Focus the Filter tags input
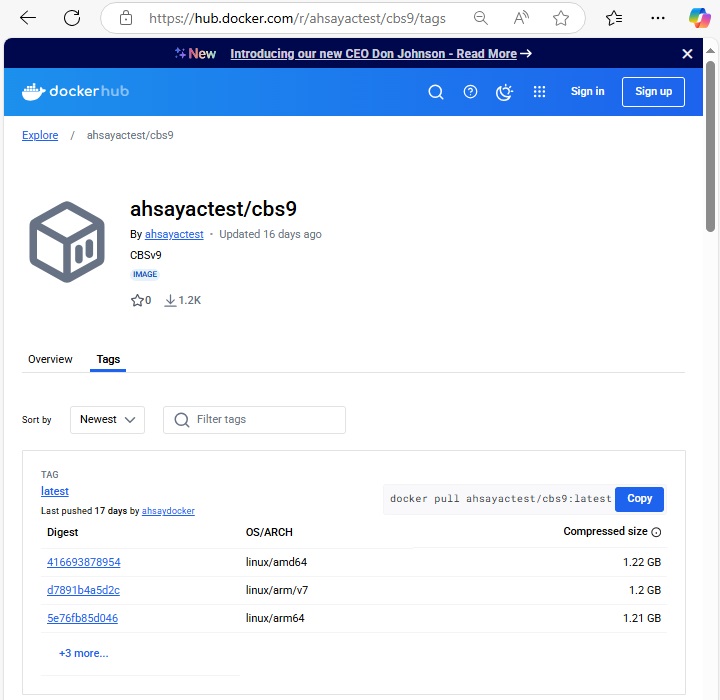 [254, 419]
